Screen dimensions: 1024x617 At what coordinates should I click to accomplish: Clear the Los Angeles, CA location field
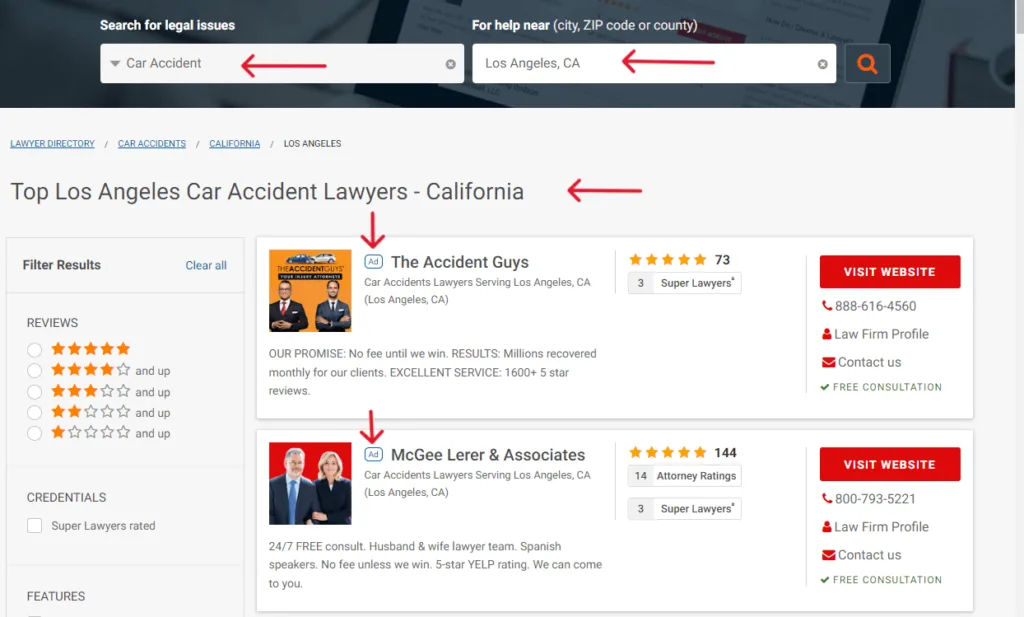[x=823, y=64]
